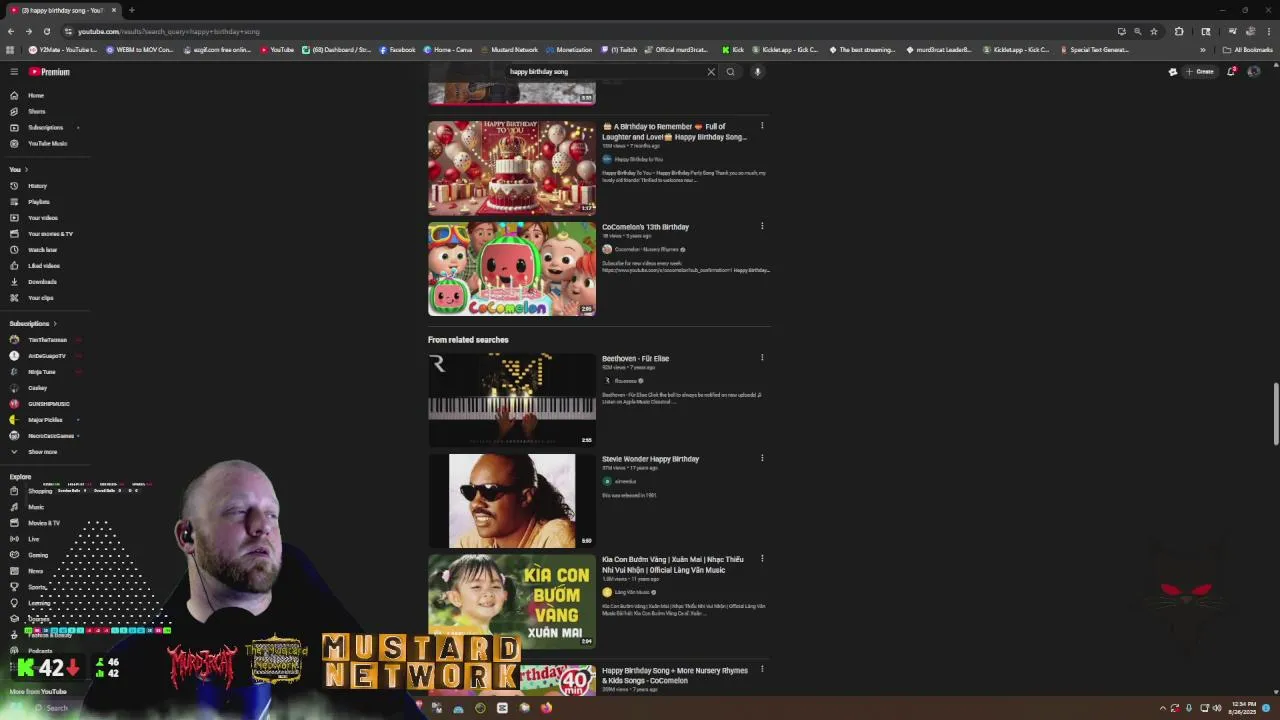
Task: Open the YouTube hamburger guide menu
Action: (x=14, y=72)
